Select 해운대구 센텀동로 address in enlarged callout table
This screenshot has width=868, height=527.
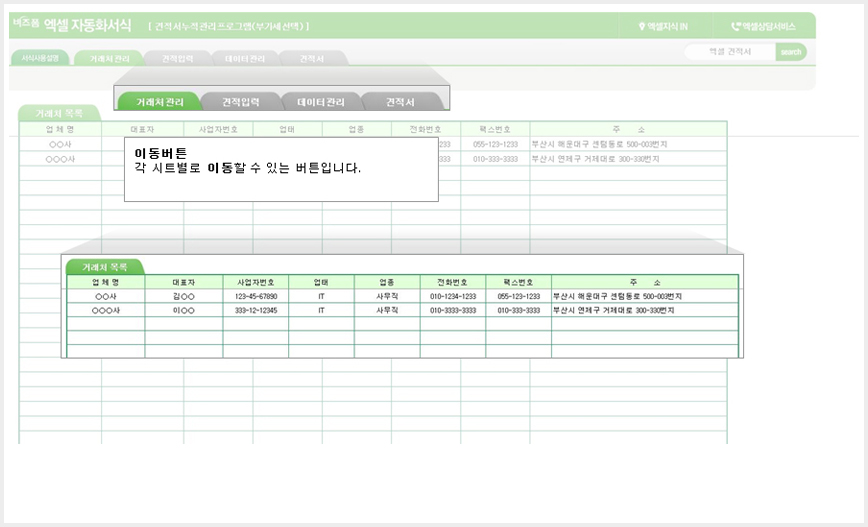coord(645,297)
